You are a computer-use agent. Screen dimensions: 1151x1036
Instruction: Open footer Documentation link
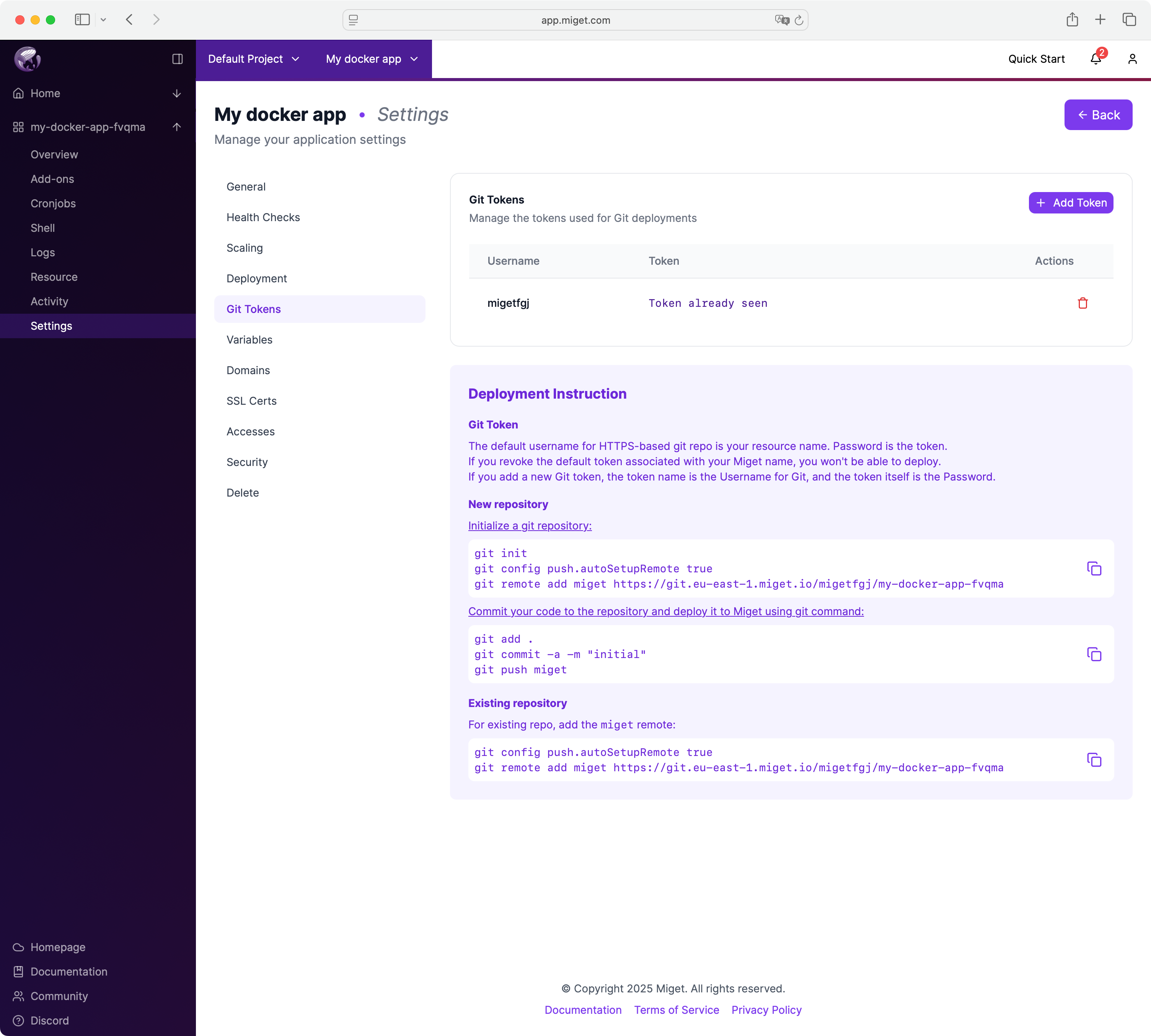pyautogui.click(x=583, y=1010)
